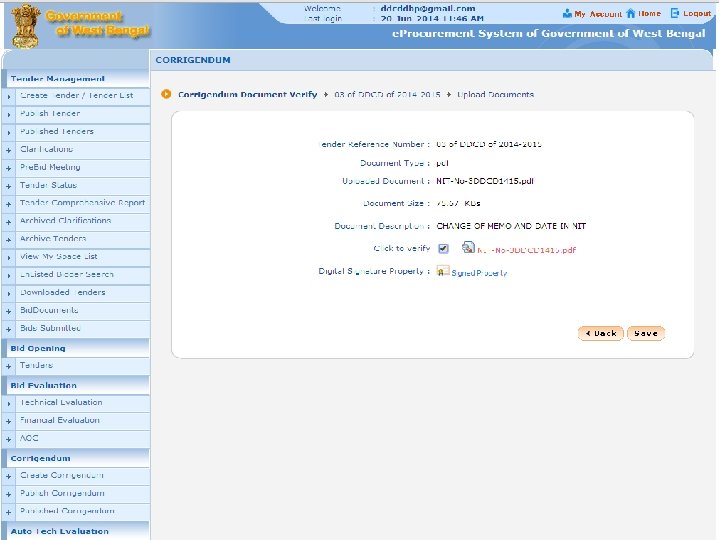Open Tender Comprehensive Report item
This screenshot has height=540, width=720.
coord(83,202)
